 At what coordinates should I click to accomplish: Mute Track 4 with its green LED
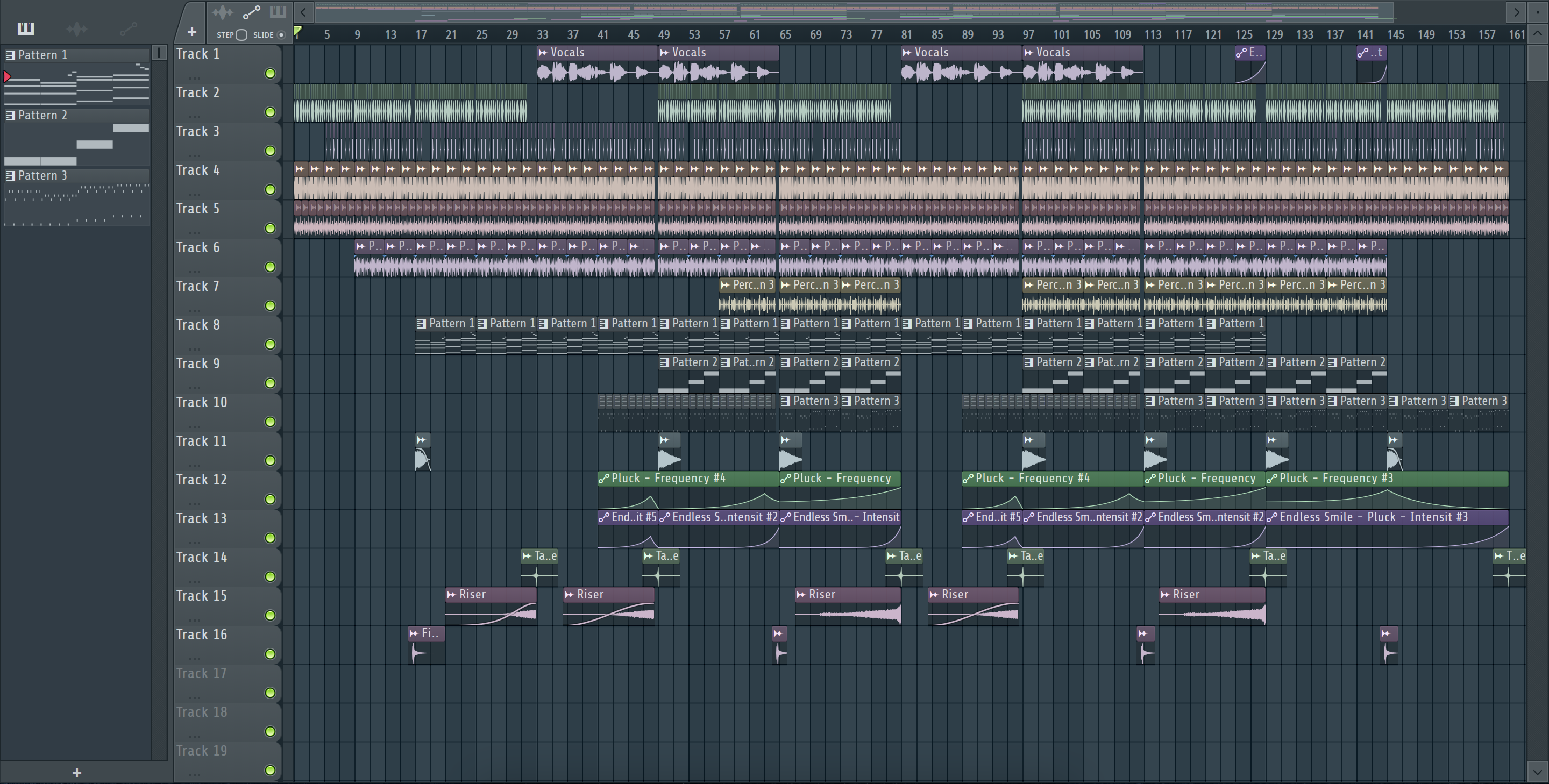pyautogui.click(x=270, y=190)
